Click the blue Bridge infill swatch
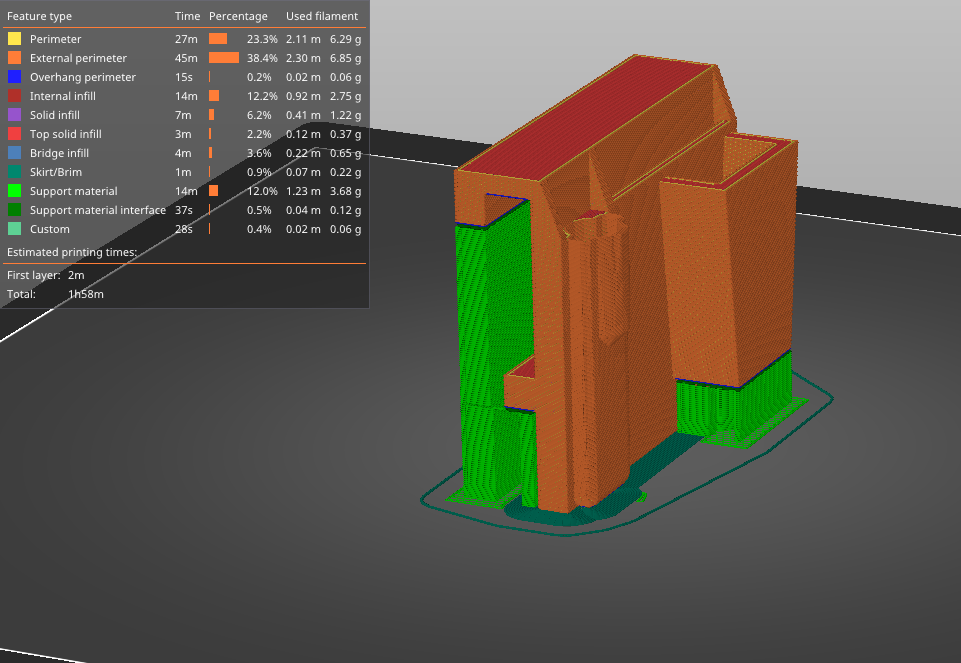 coord(13,152)
